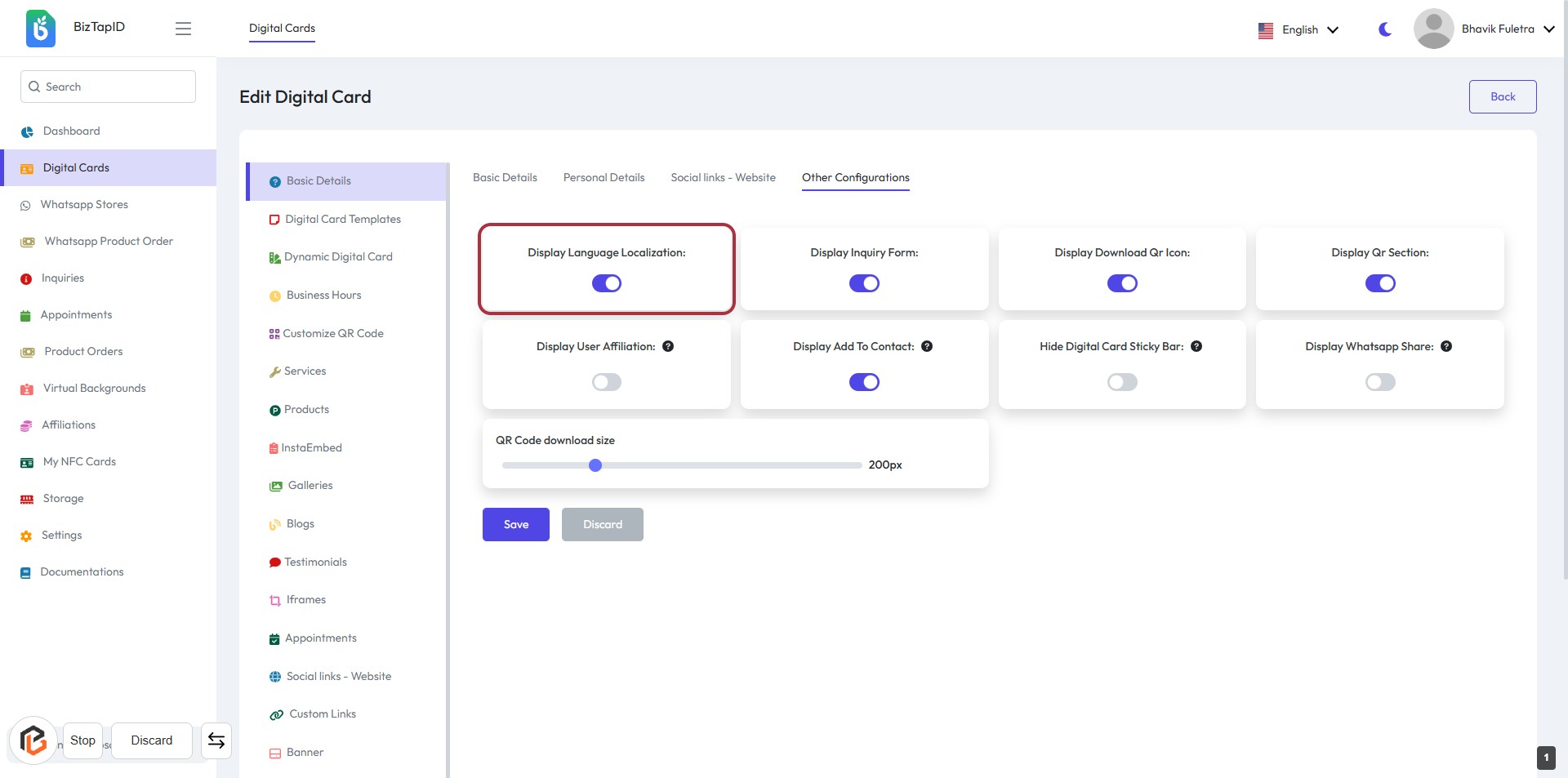Click the help icon beside Display Whatsapp Share

click(x=1446, y=346)
